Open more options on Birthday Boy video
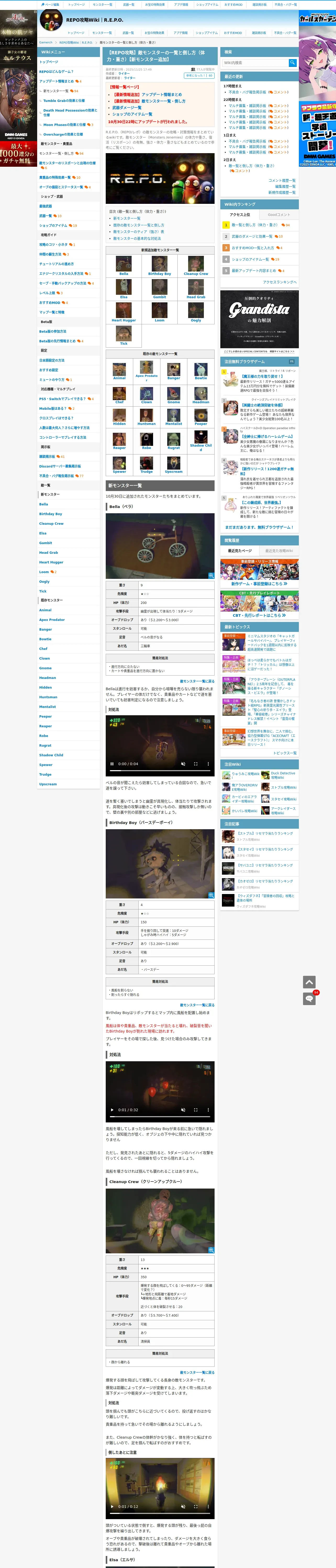 [208, 1110]
